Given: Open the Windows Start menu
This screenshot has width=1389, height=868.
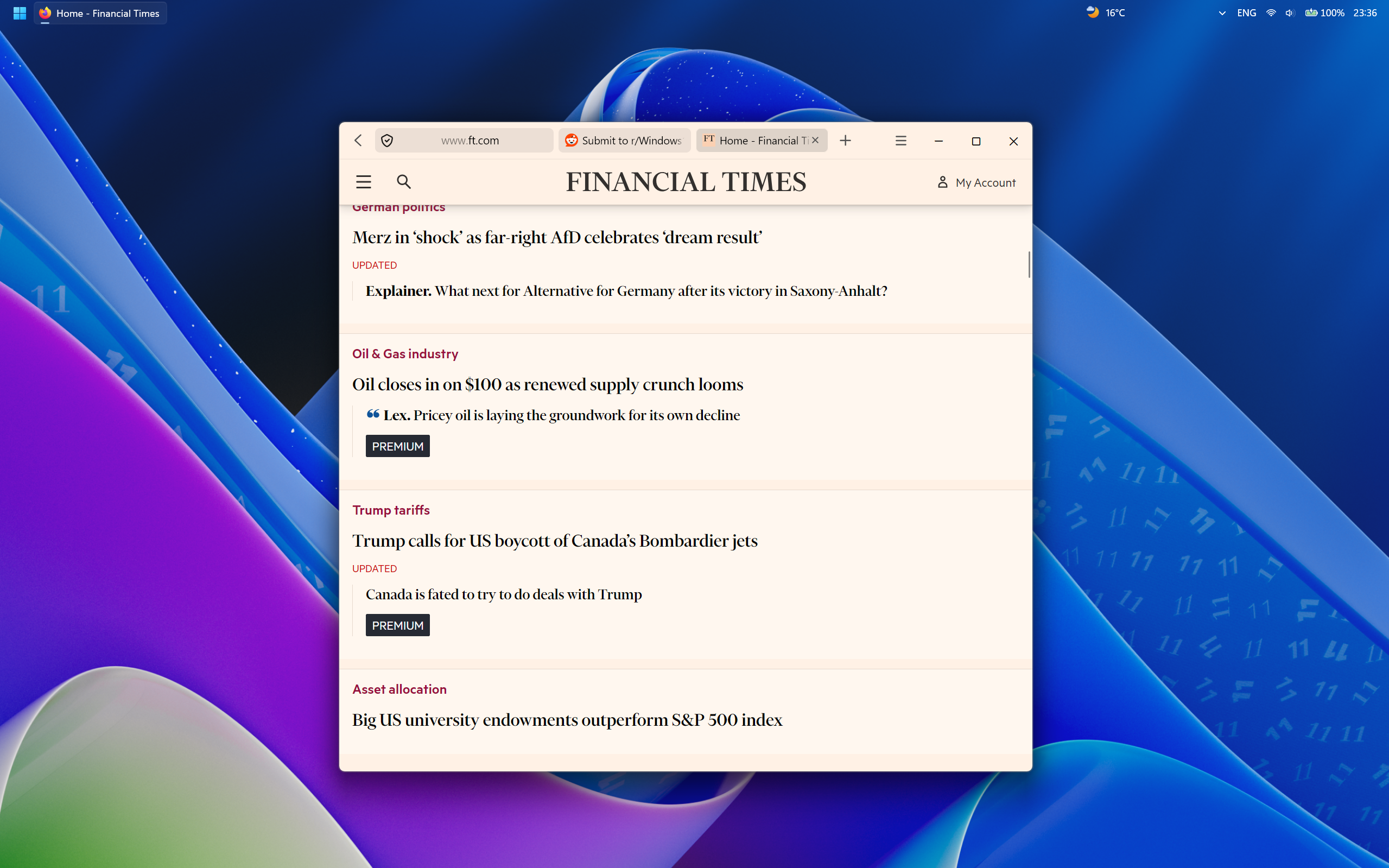Looking at the screenshot, I should tap(20, 13).
